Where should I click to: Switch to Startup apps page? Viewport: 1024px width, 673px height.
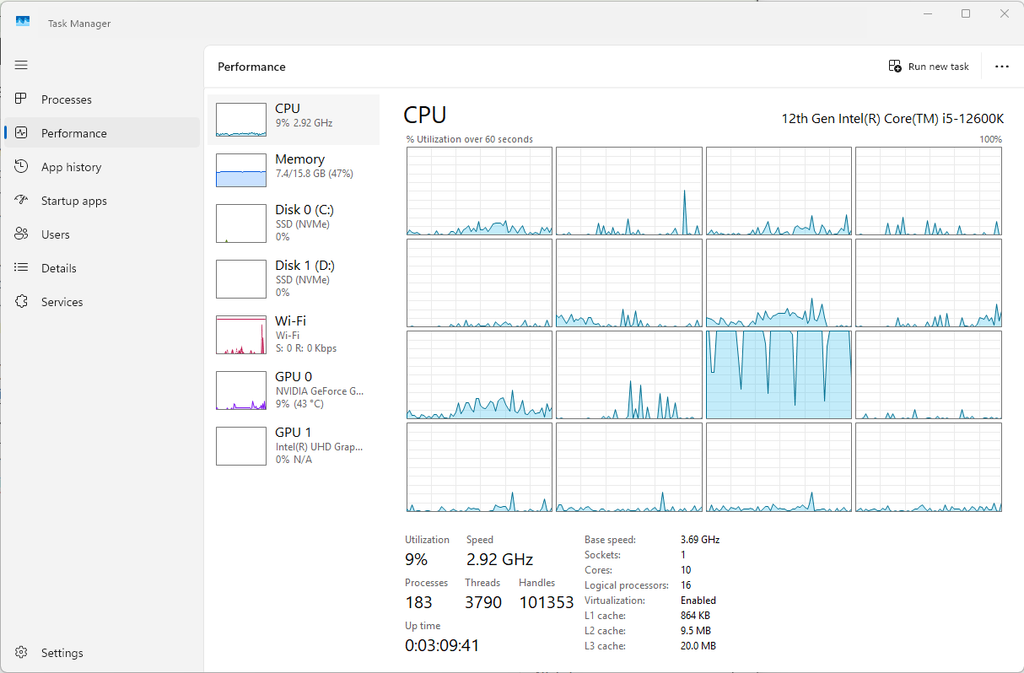click(x=74, y=201)
